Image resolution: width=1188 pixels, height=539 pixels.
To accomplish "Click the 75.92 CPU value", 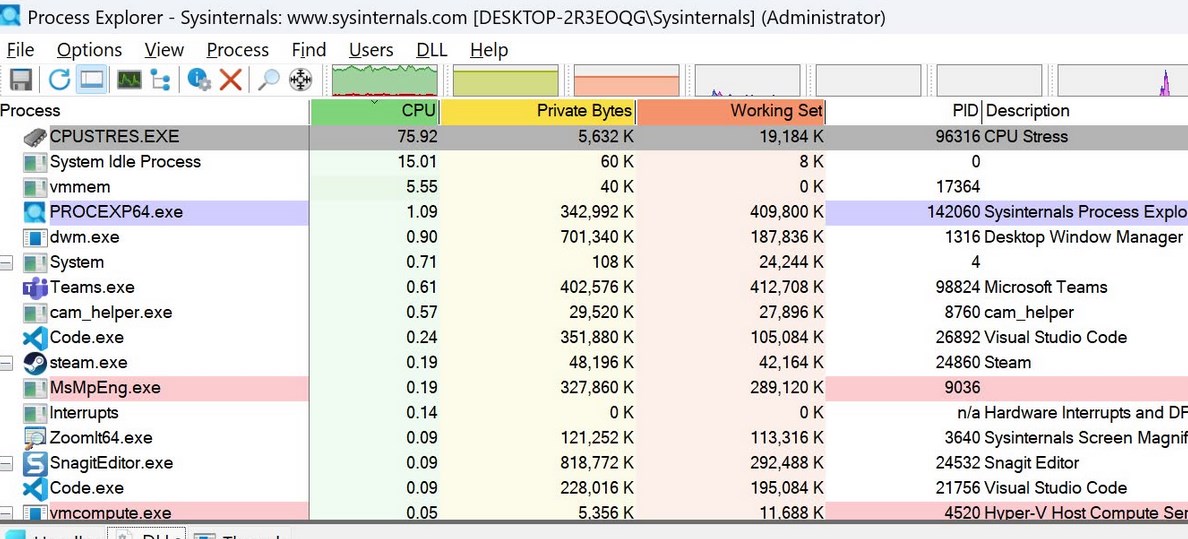I will point(417,136).
